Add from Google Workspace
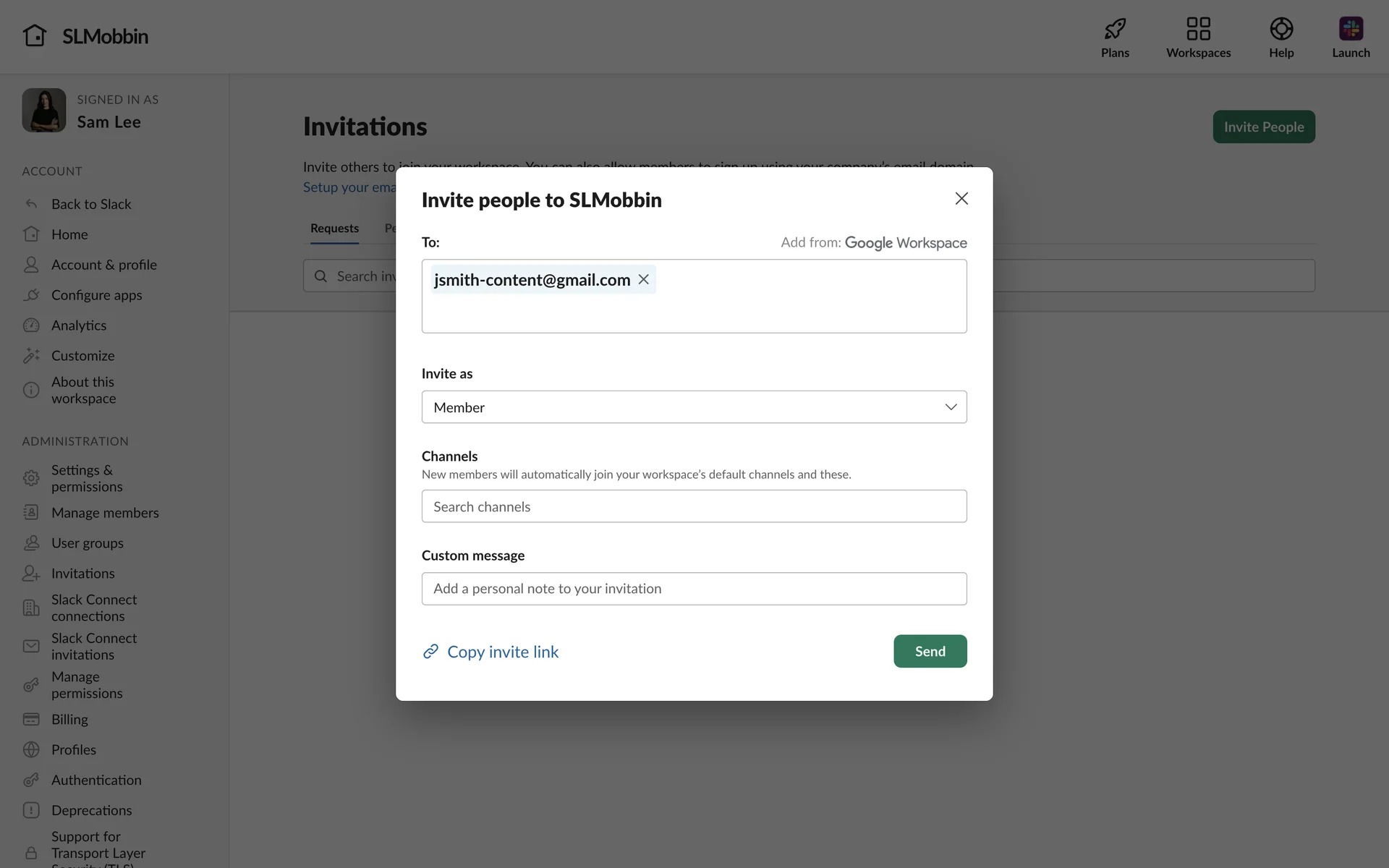 [905, 243]
